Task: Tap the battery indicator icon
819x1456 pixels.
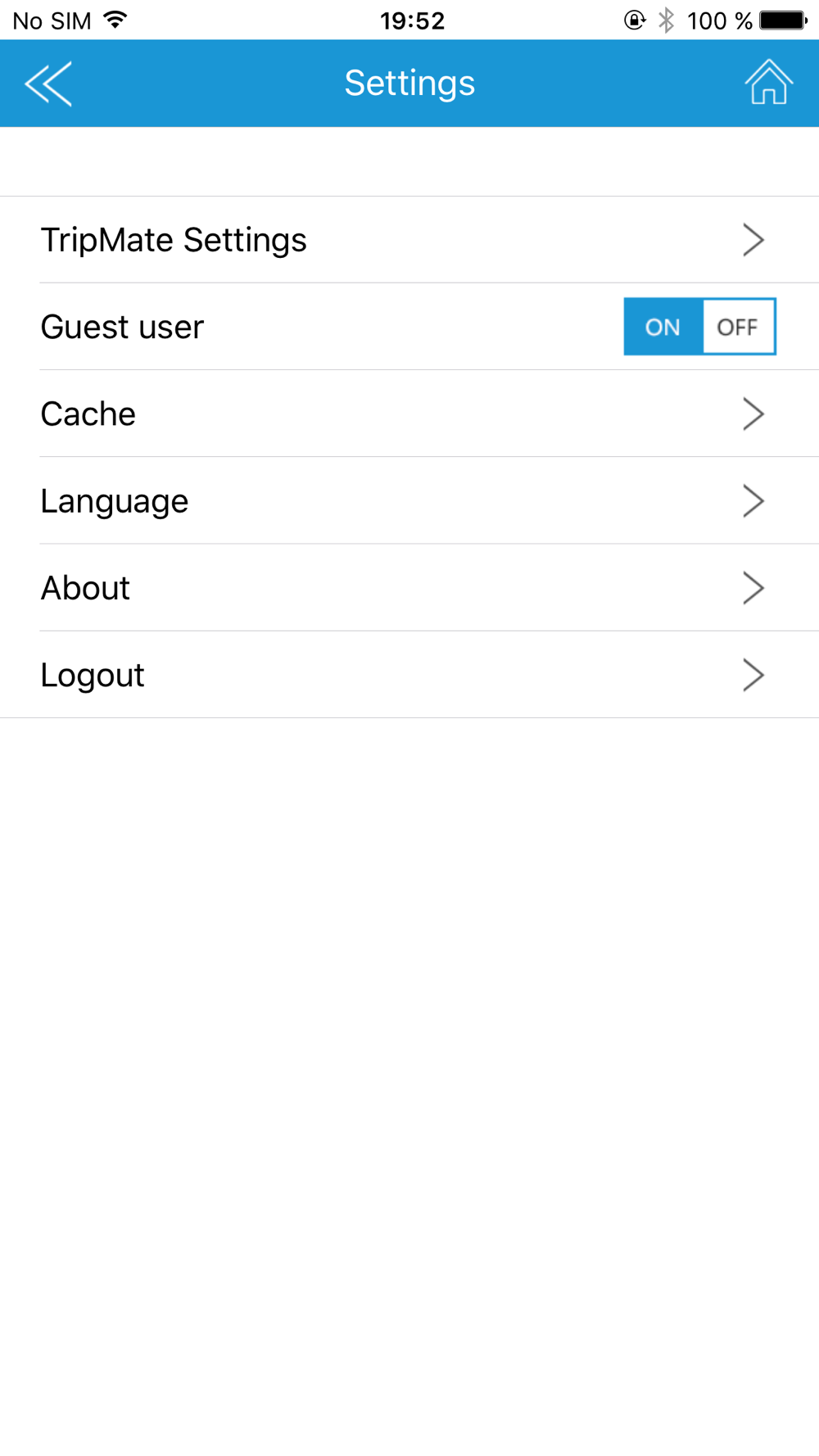Action: (784, 20)
